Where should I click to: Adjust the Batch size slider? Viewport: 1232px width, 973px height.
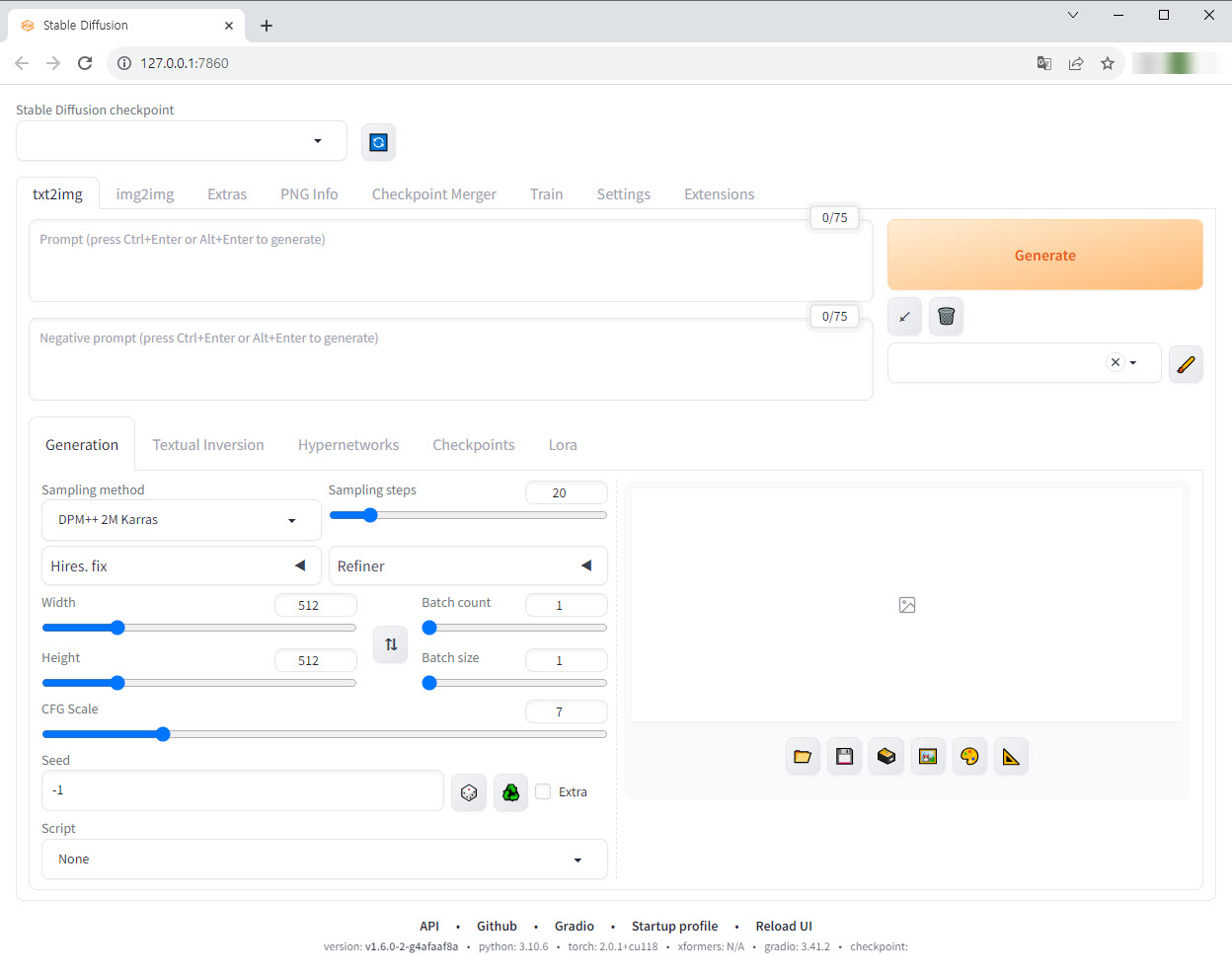514,683
